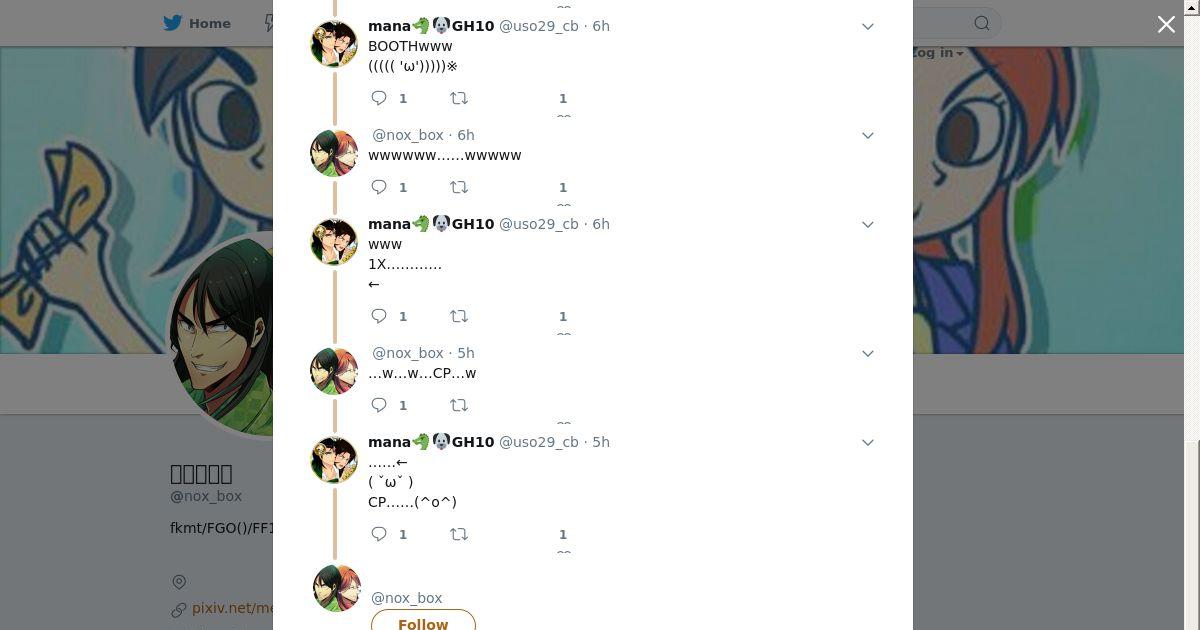Reply to the "BOOTHwww" tweet
1200x630 pixels.
point(379,98)
